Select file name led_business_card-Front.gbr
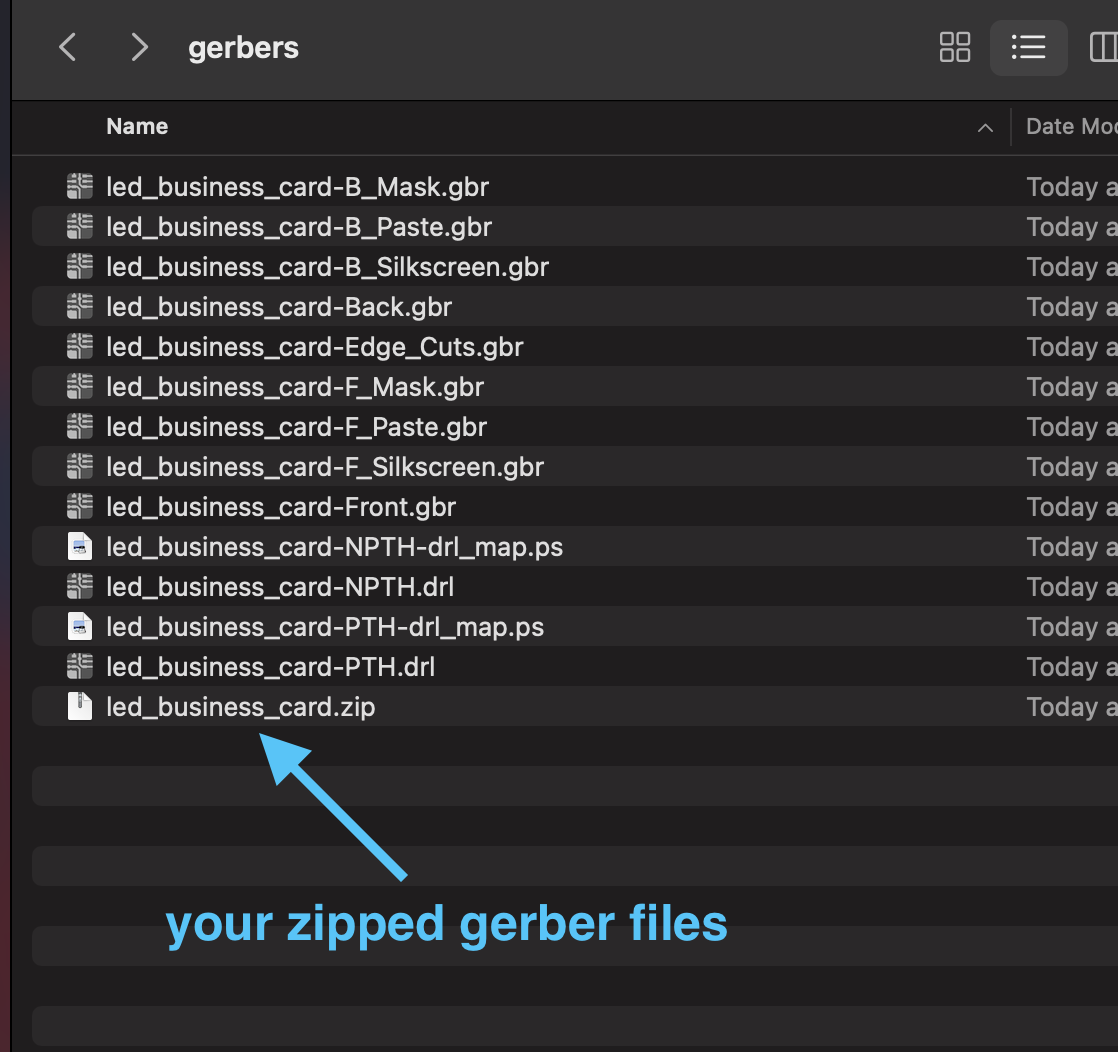 [281, 506]
